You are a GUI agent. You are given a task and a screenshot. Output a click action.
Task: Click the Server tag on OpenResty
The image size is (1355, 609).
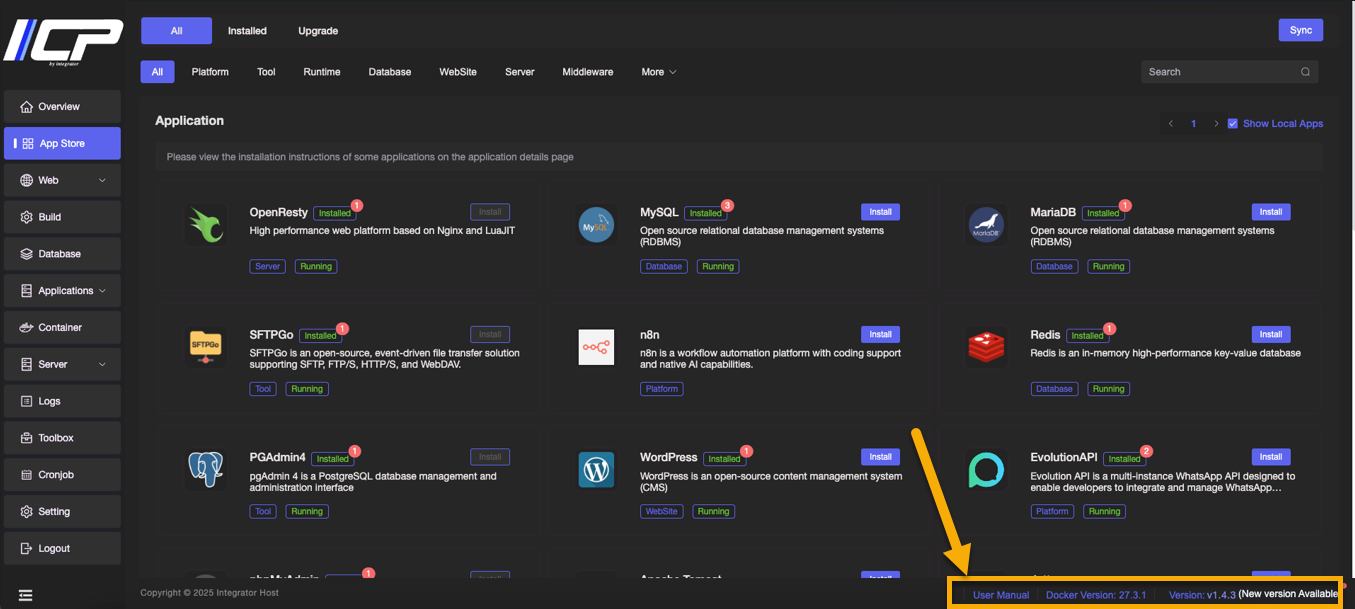(268, 267)
